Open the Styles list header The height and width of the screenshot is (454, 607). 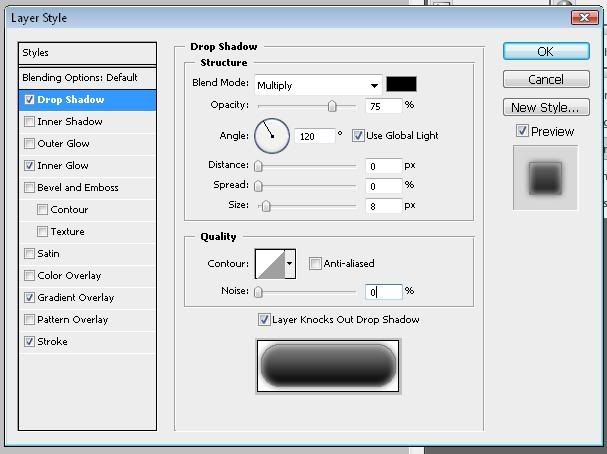click(x=87, y=53)
